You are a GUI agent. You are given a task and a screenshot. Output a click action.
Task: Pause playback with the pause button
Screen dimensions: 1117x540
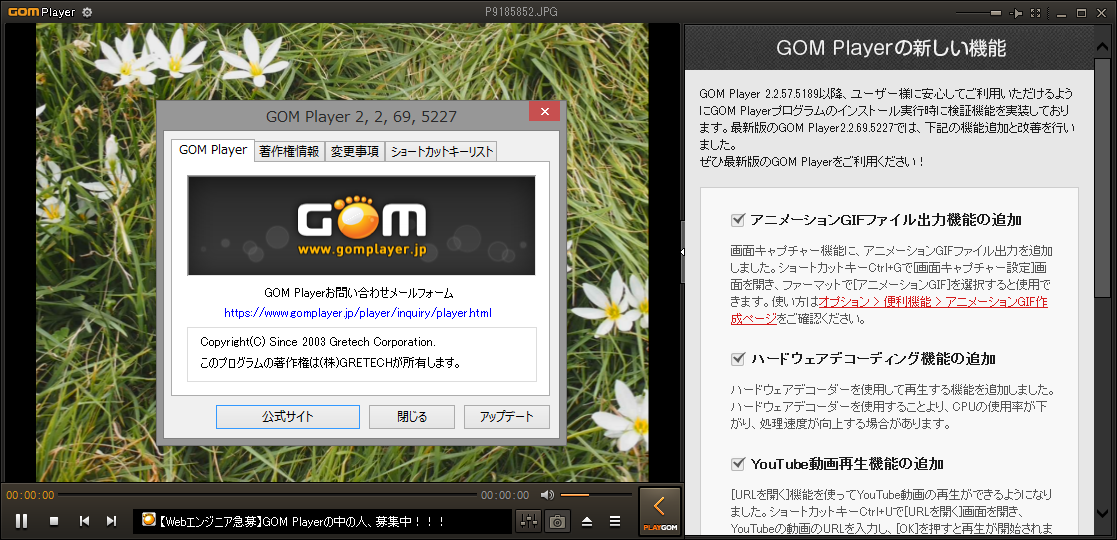click(x=21, y=521)
